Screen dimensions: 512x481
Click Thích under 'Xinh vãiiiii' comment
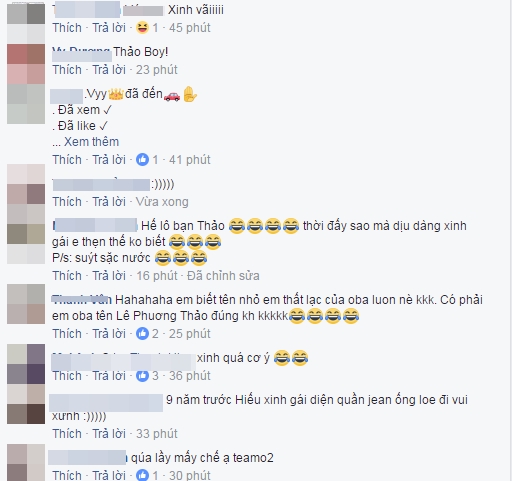67,28
